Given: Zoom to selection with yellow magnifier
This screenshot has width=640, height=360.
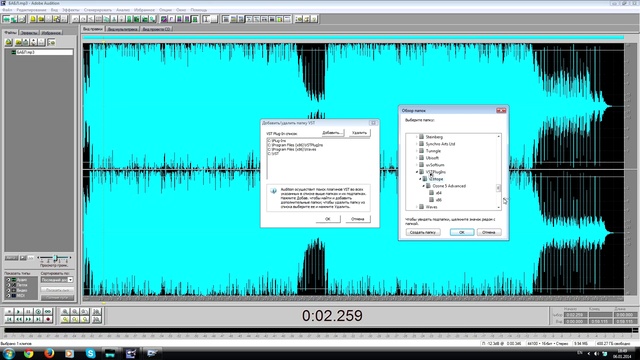Looking at the screenshot, I should 65,319.
